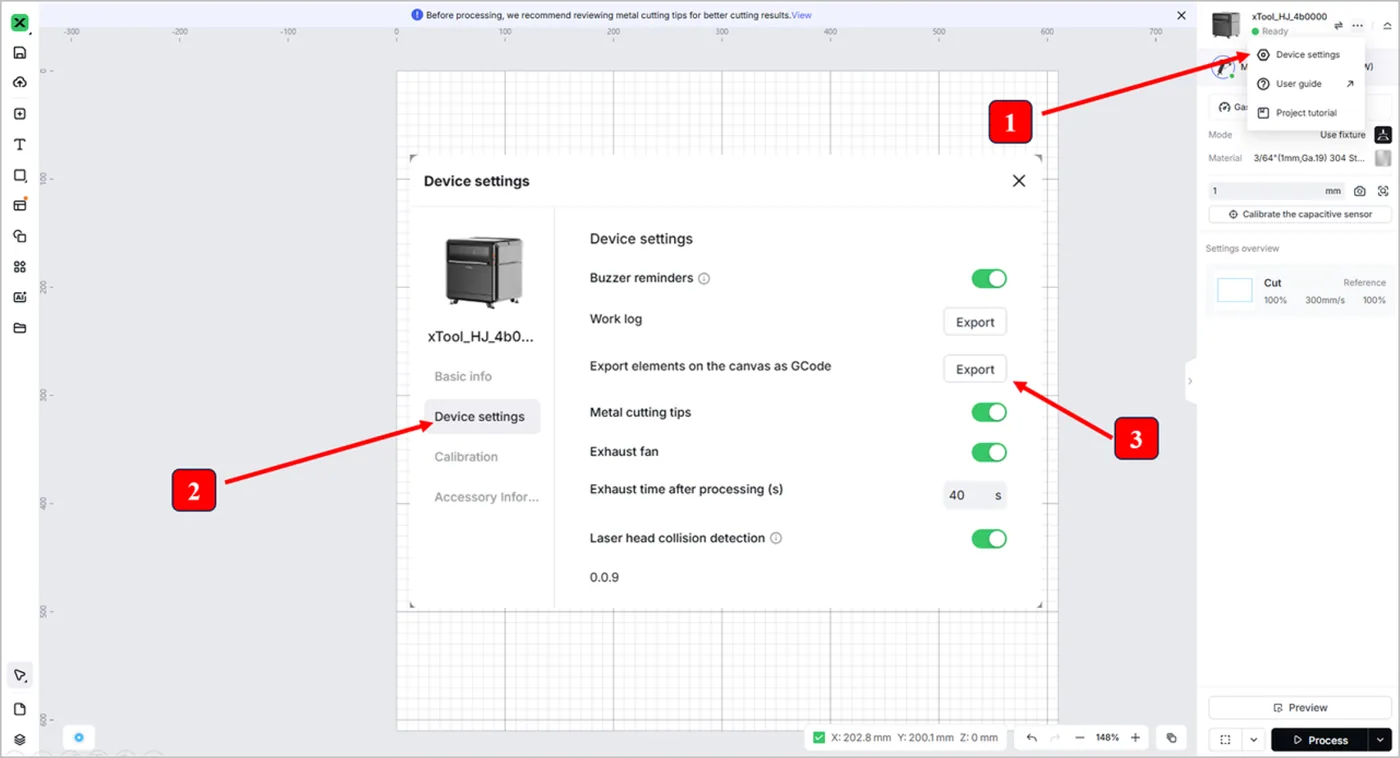Click the cloud upload icon

[20, 83]
